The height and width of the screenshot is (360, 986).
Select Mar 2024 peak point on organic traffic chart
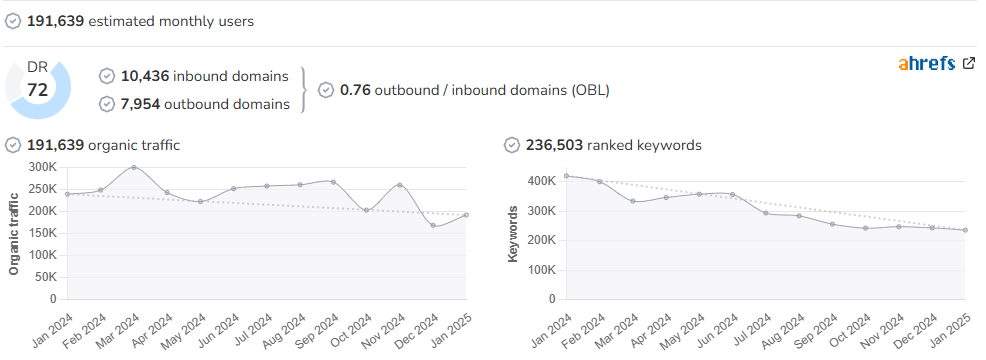[134, 167]
